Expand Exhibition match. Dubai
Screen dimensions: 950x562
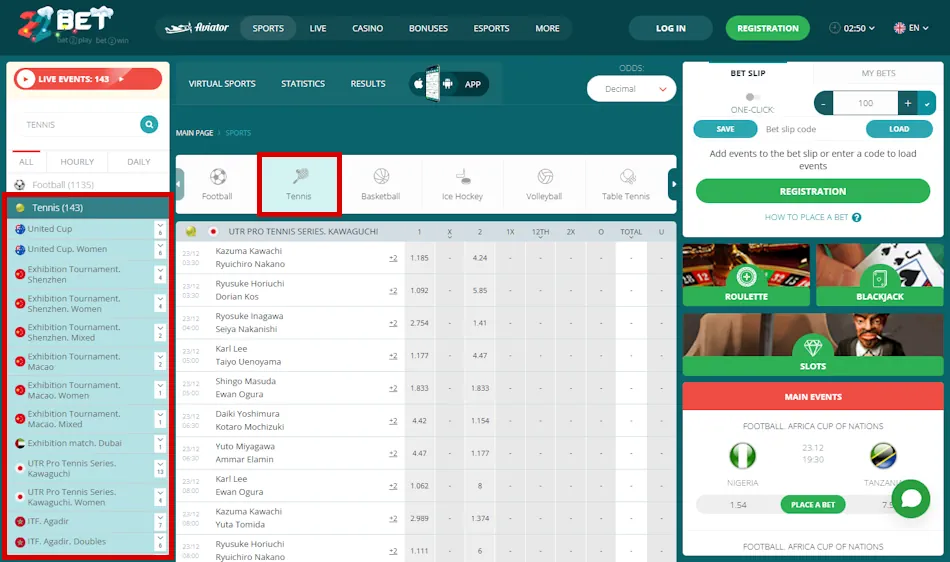pyautogui.click(x=160, y=443)
